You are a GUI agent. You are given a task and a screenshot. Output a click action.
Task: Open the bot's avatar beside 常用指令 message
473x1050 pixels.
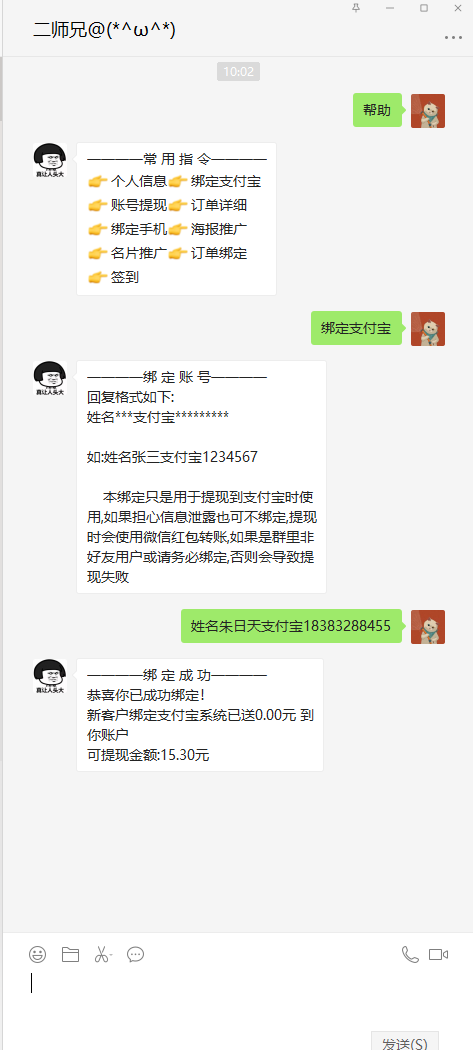point(50,160)
